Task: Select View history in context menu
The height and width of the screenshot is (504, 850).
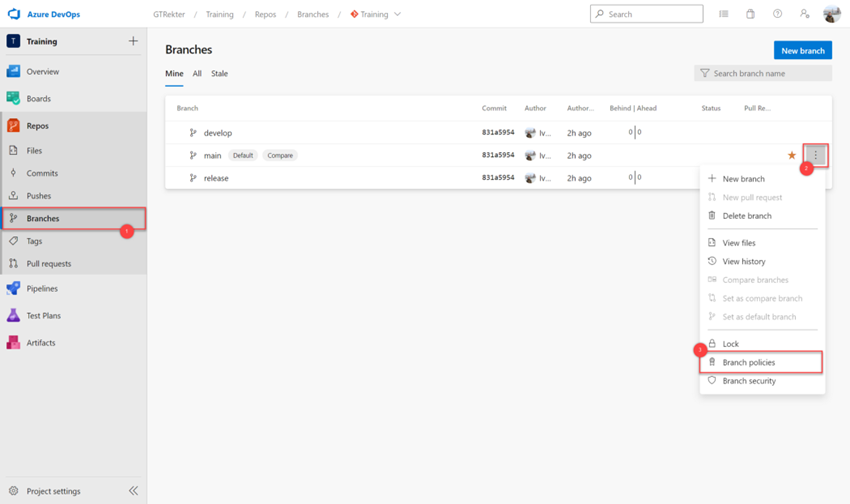Action: click(x=762, y=261)
